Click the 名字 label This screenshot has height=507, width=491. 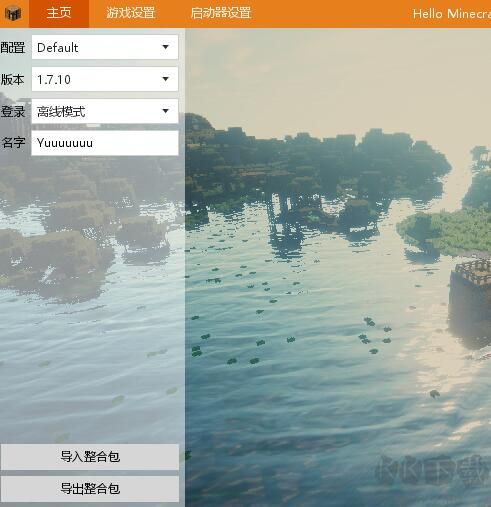point(13,143)
